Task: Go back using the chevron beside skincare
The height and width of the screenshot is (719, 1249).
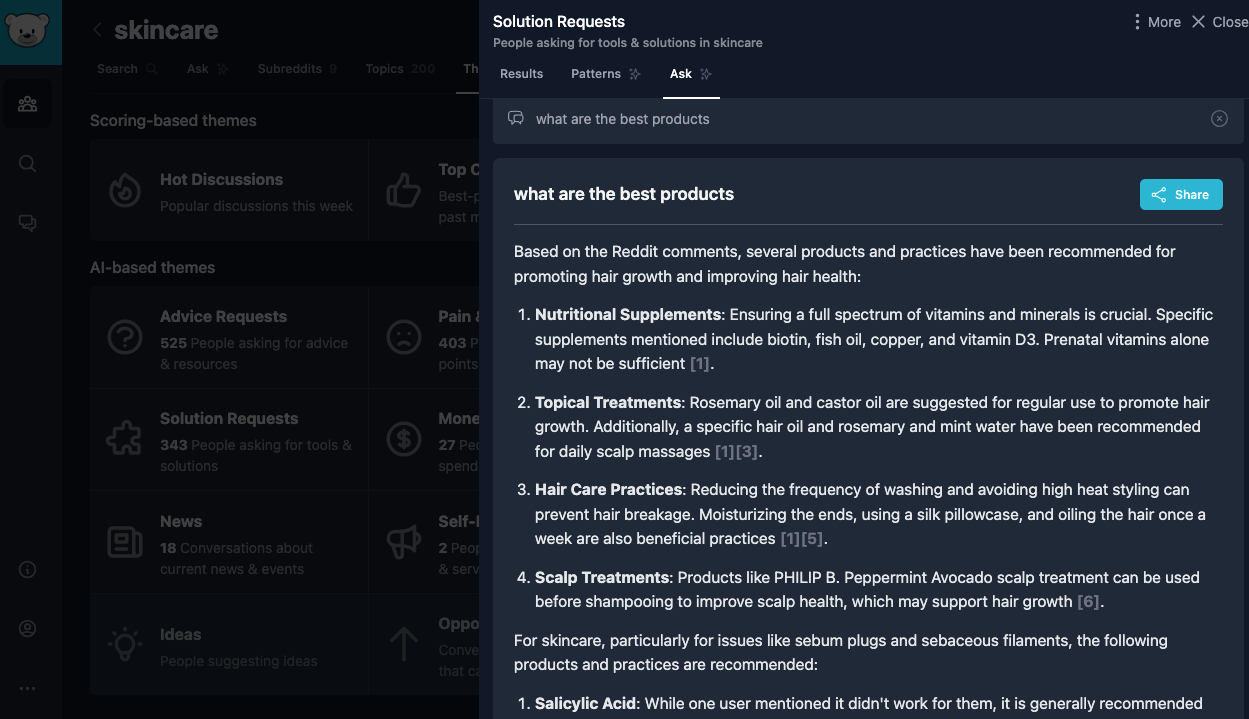Action: [97, 30]
